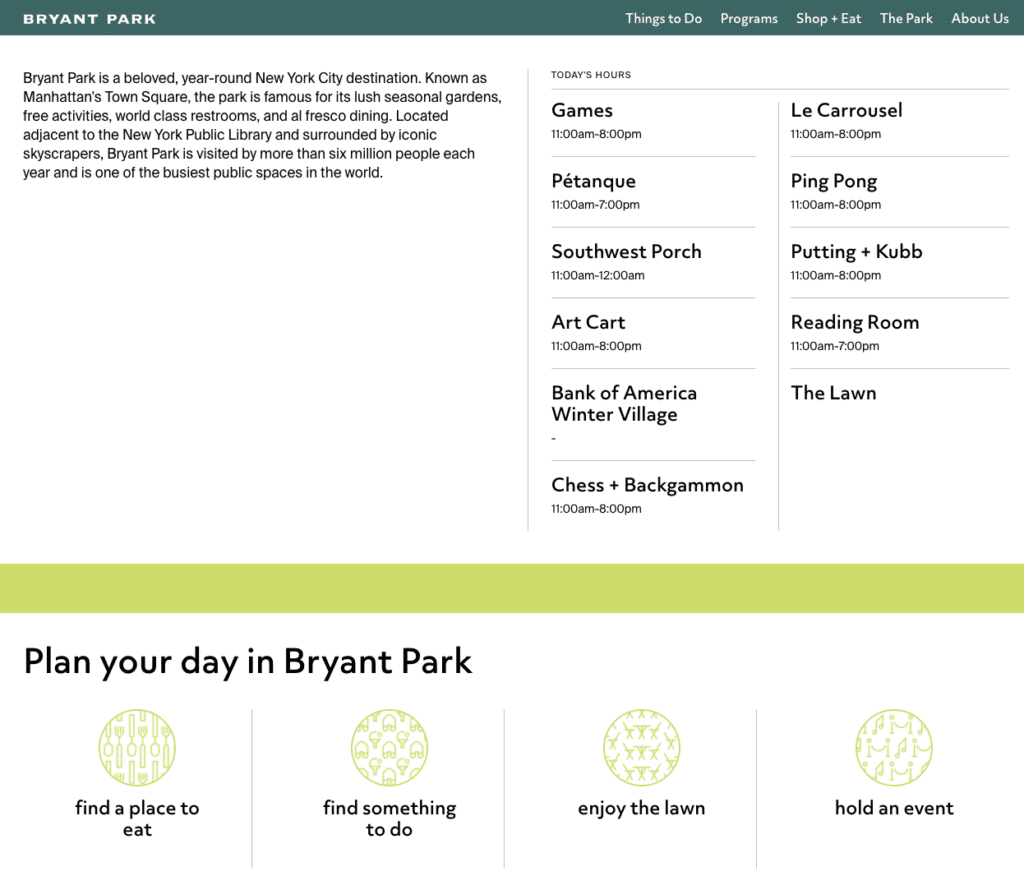1024x876 pixels.
Task: Open the About Us menu
Action: [980, 18]
